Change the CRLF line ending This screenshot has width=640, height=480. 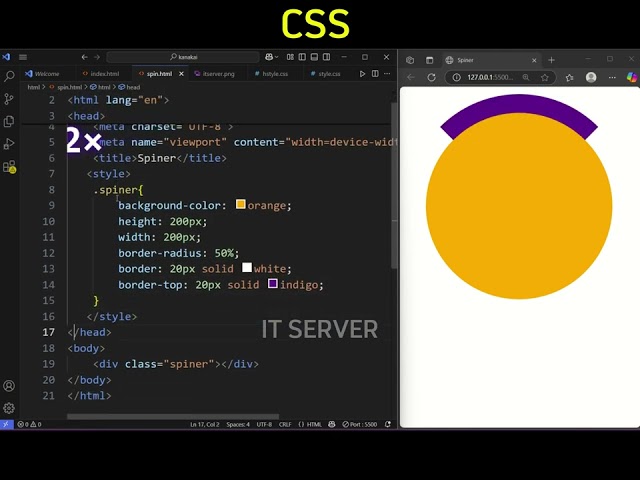coord(285,424)
